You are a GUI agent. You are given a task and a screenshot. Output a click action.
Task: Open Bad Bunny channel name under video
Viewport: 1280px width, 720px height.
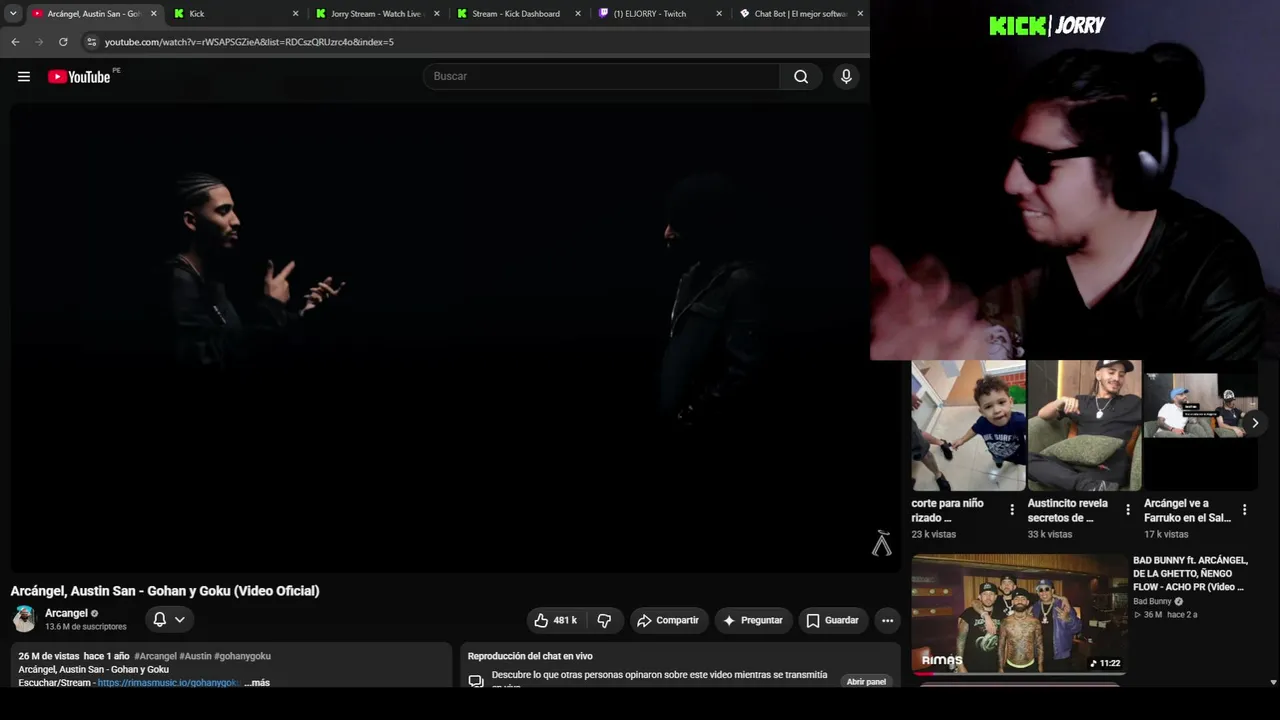1152,602
